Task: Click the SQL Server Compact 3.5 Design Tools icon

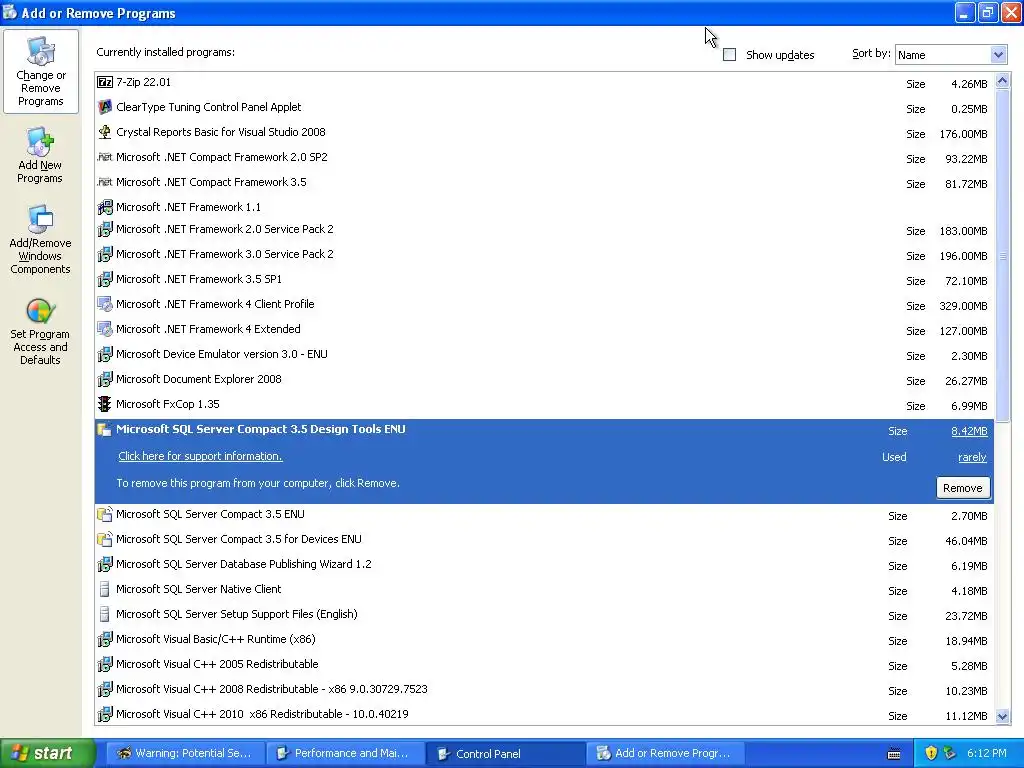Action: 104,429
